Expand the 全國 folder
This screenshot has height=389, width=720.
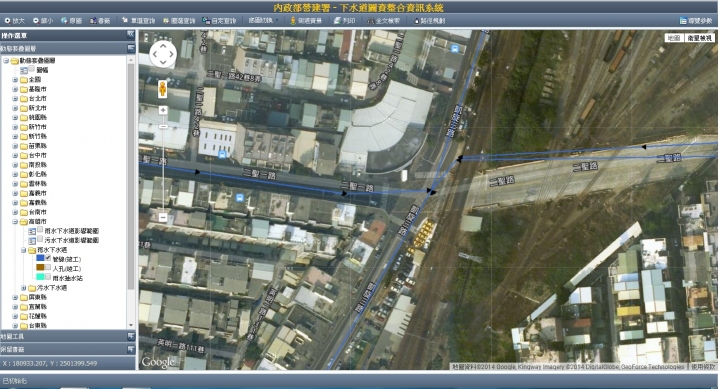coord(16,79)
